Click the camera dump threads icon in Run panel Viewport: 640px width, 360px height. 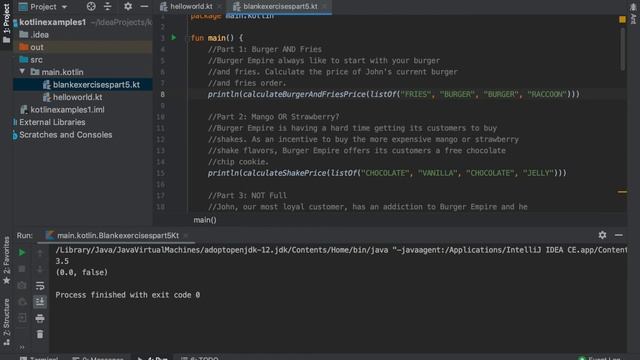pyautogui.click(x=22, y=285)
